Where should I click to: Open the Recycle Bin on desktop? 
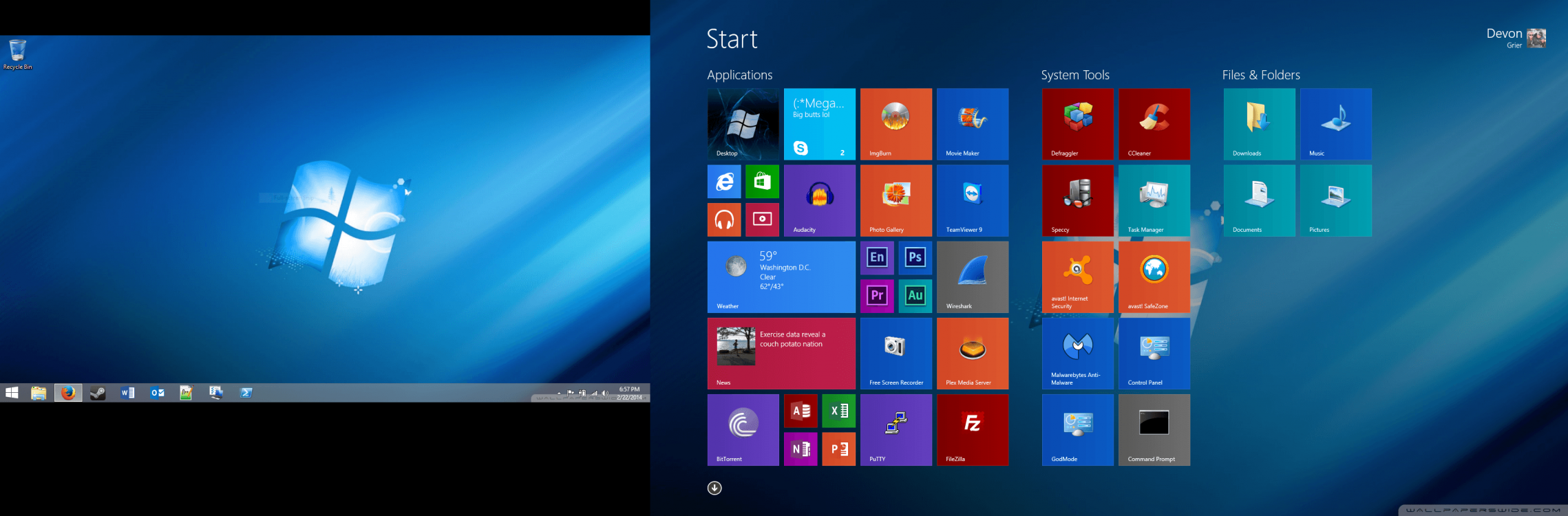(17, 54)
